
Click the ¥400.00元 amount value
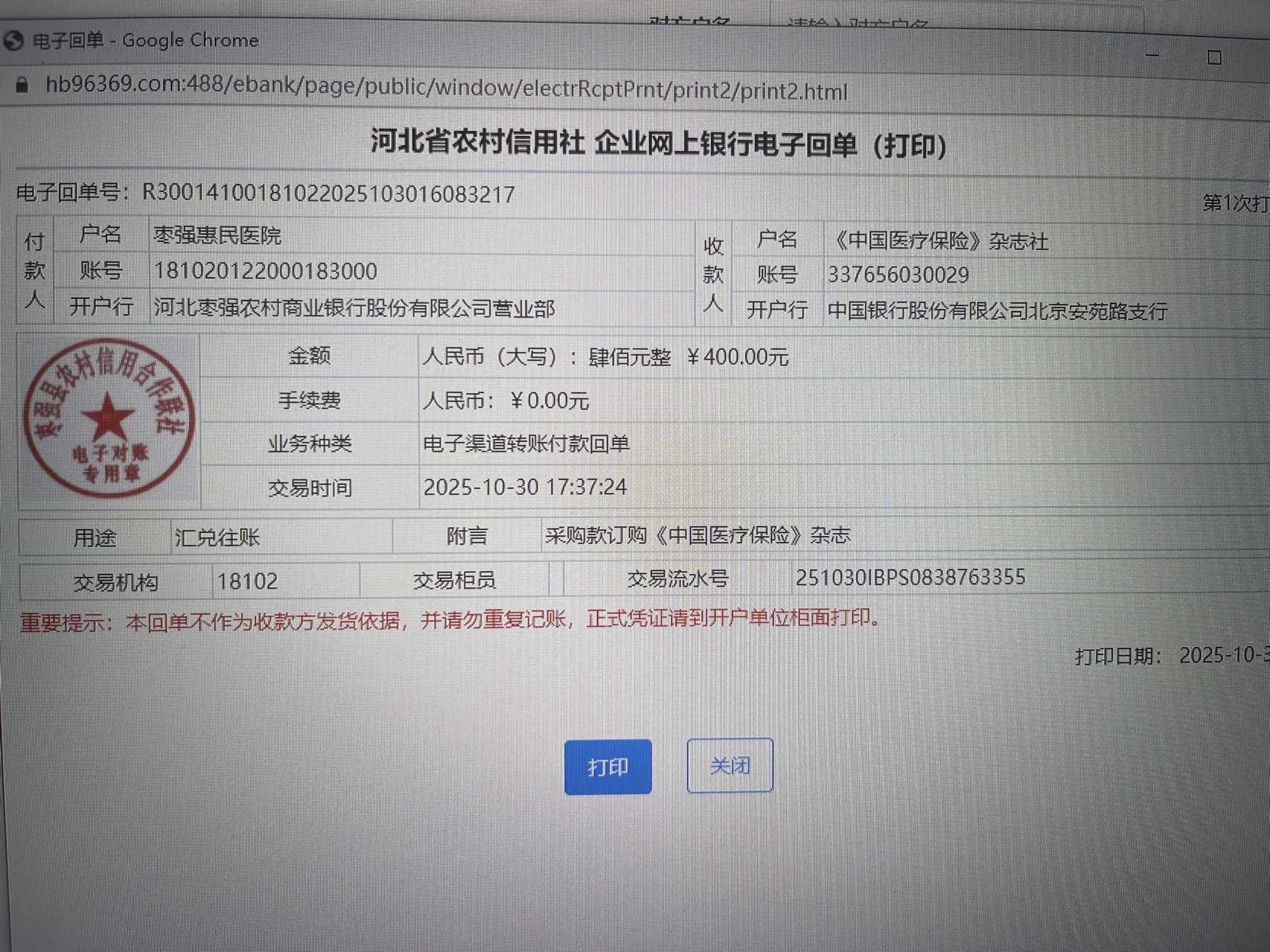737,357
